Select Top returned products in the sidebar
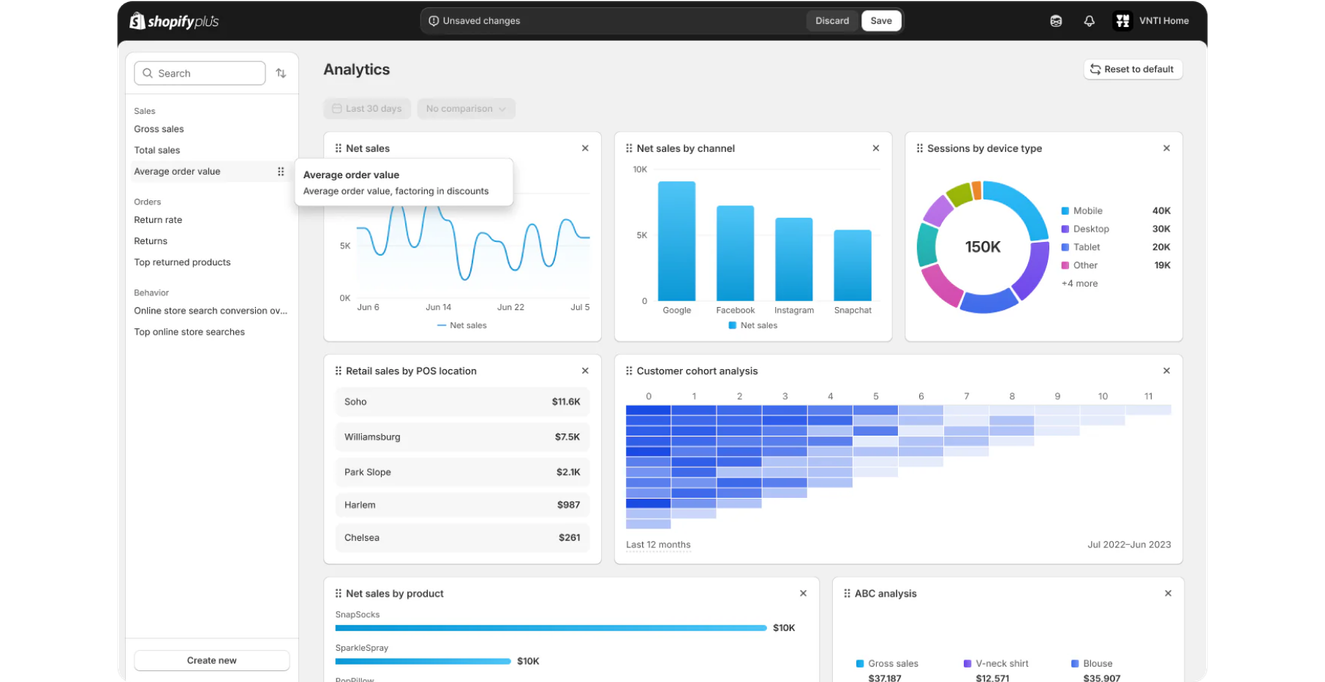The image size is (1325, 682). pyautogui.click(x=182, y=262)
